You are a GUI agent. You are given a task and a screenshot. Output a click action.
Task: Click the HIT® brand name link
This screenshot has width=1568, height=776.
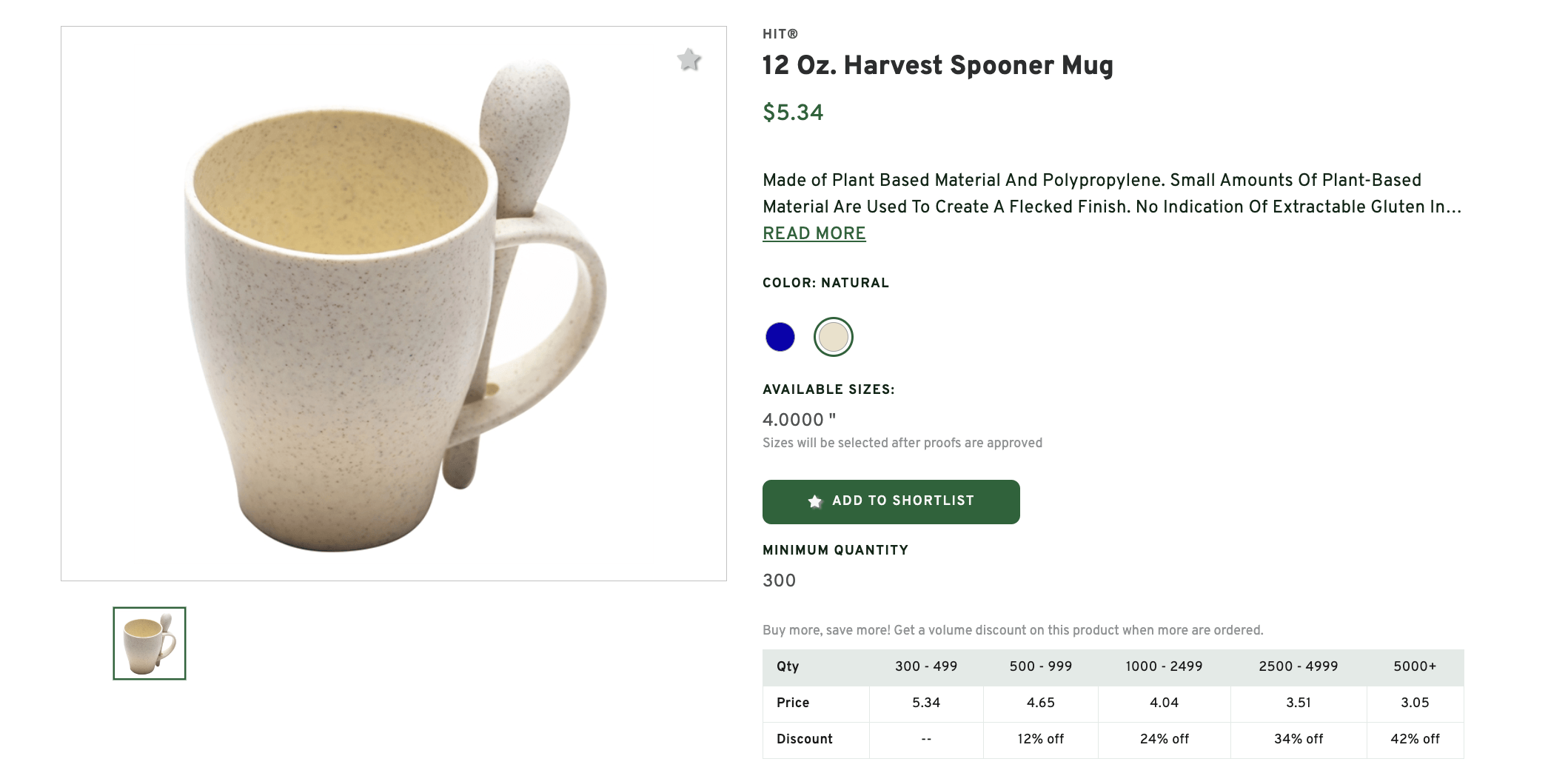(x=780, y=33)
